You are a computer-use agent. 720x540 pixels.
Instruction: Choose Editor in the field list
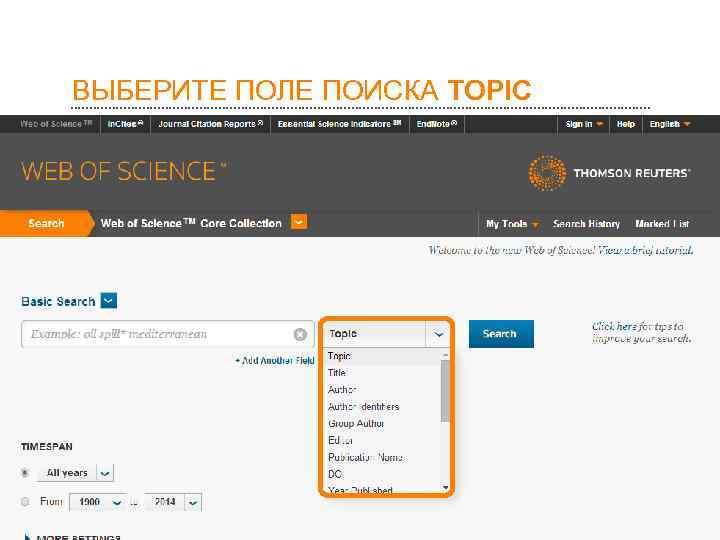point(383,440)
